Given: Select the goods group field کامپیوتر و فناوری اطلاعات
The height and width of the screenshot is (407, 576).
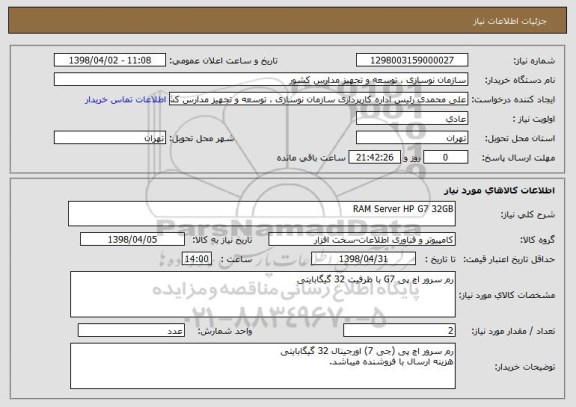Looking at the screenshot, I should [362, 239].
